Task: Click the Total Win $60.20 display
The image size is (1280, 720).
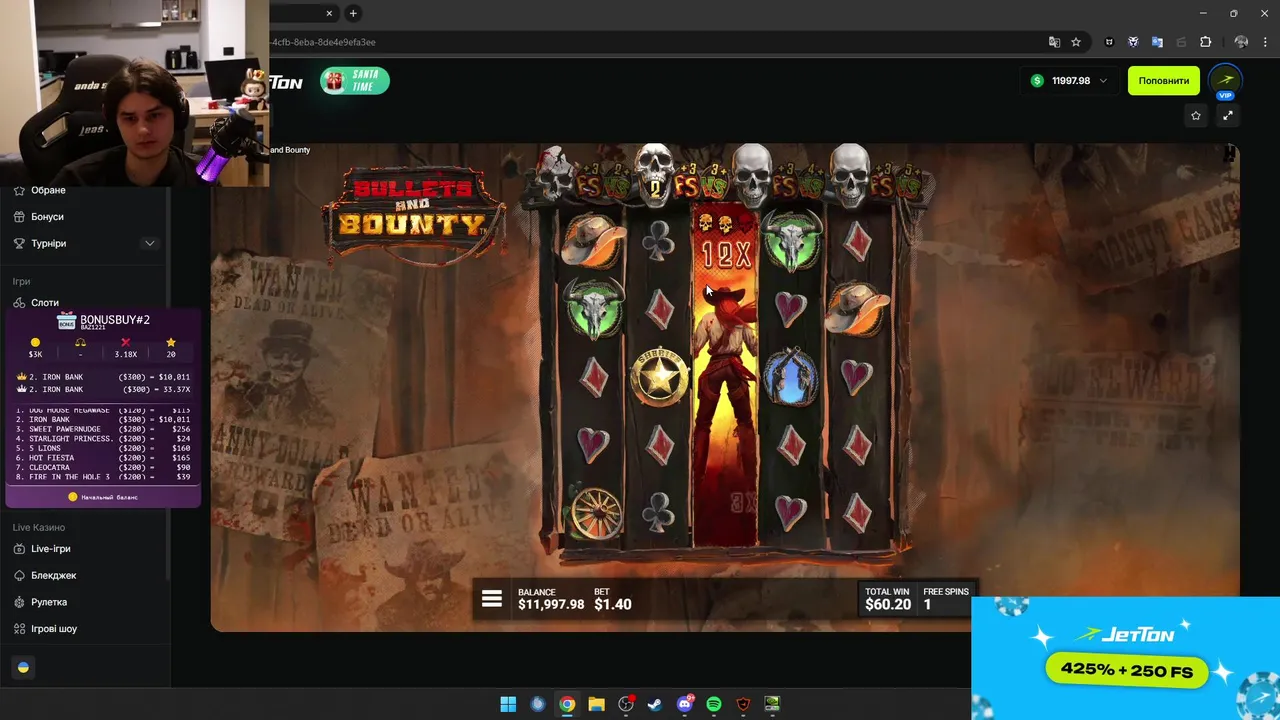Action: [x=888, y=599]
